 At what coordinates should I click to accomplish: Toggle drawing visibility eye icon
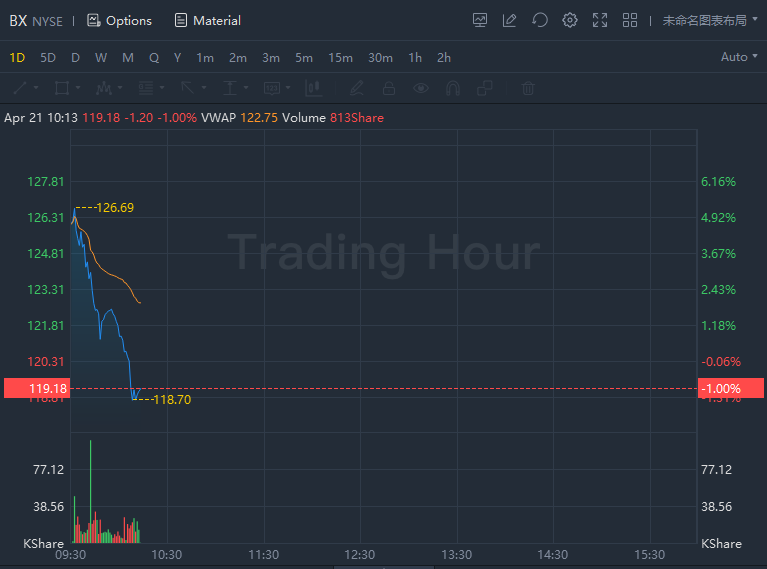pos(421,88)
